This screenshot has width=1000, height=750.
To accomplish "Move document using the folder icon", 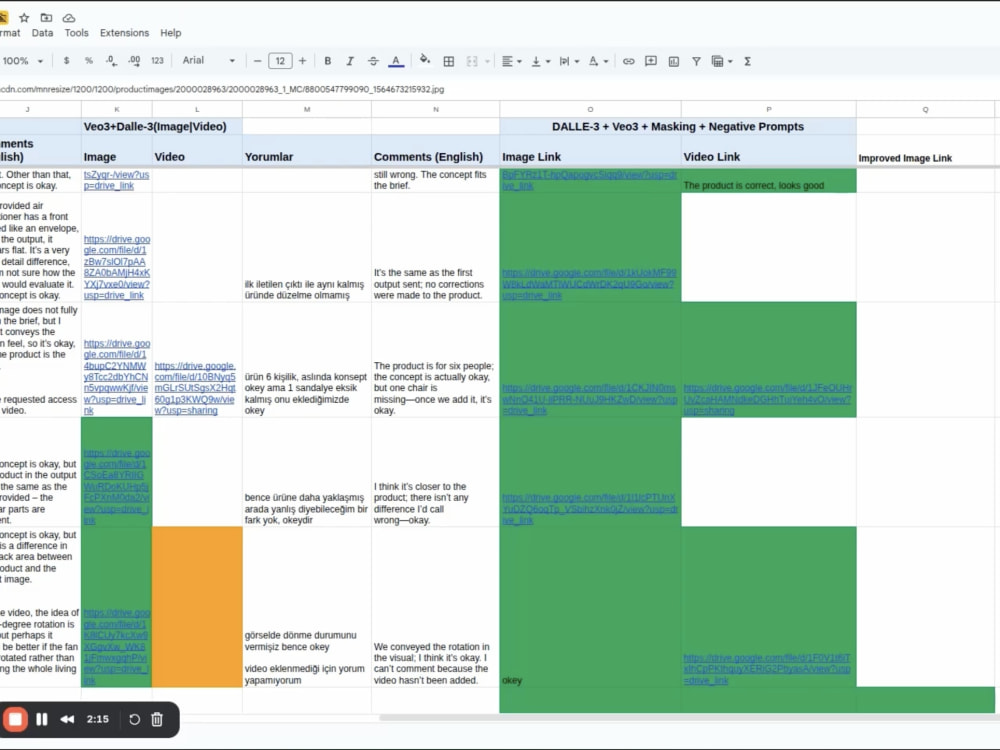I will click(46, 17).
